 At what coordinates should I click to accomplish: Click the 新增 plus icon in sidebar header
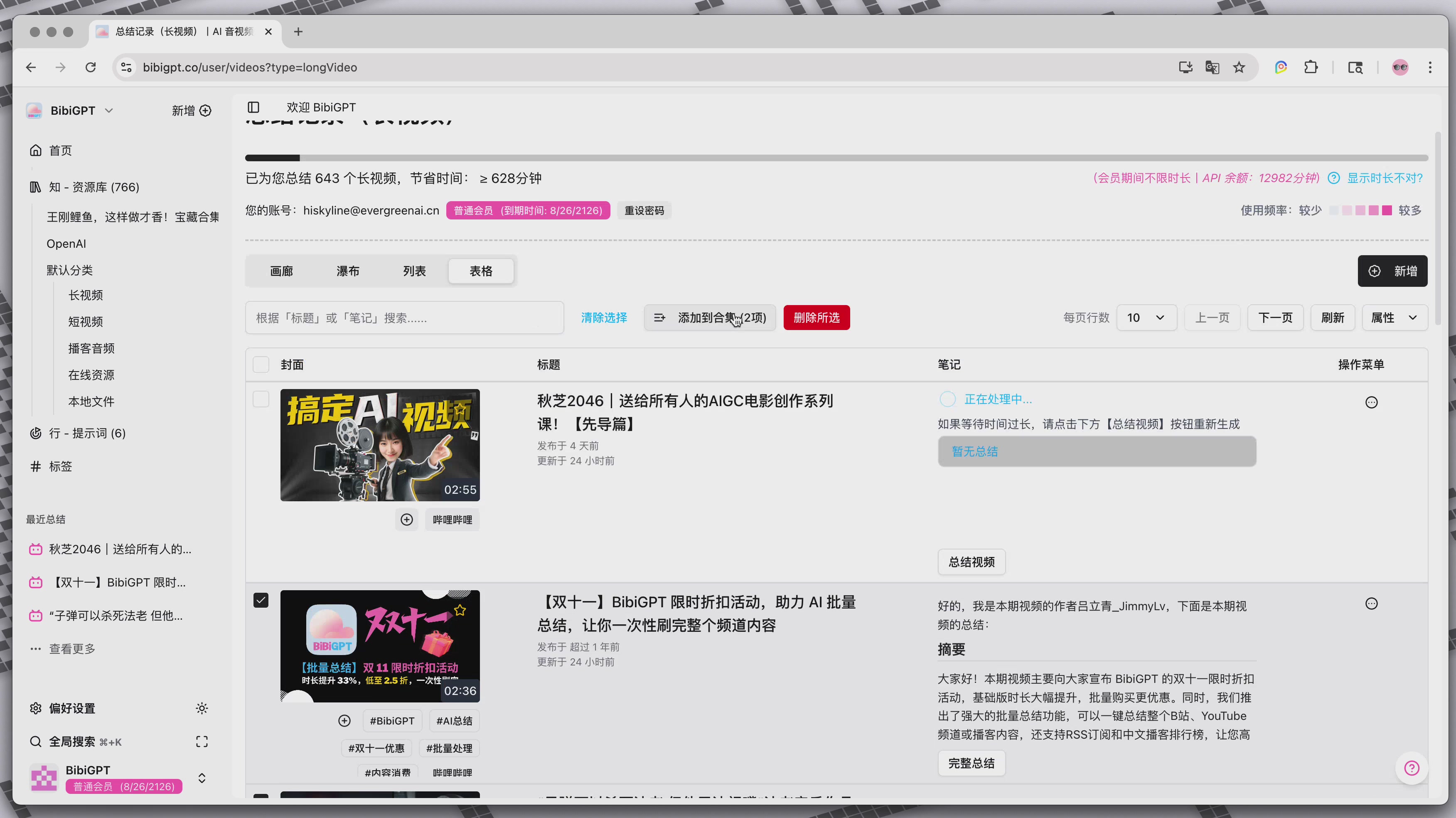click(x=205, y=111)
